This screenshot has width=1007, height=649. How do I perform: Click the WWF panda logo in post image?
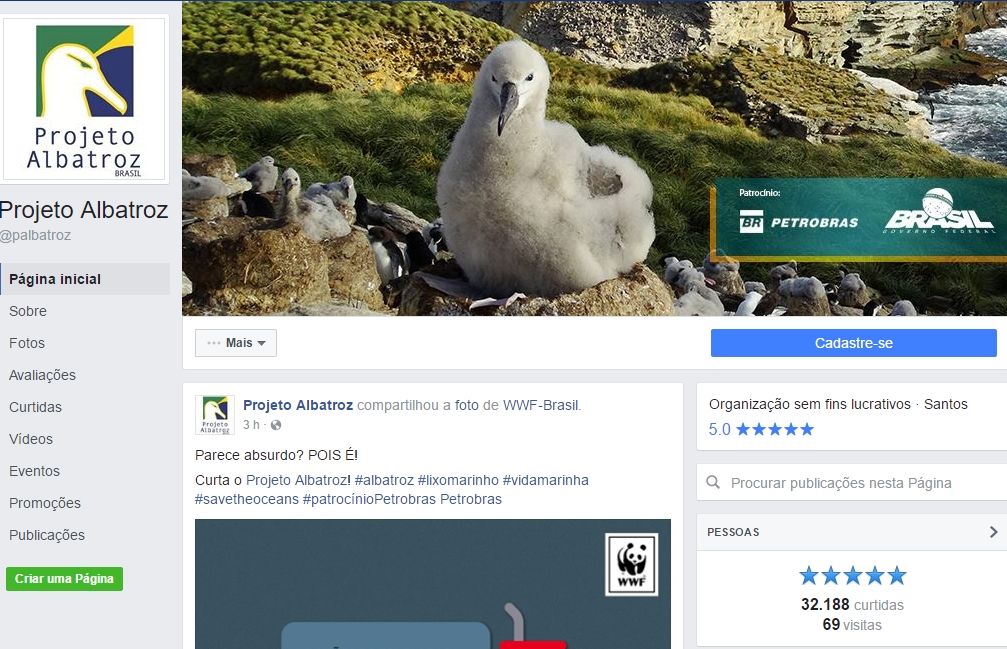pyautogui.click(x=631, y=565)
